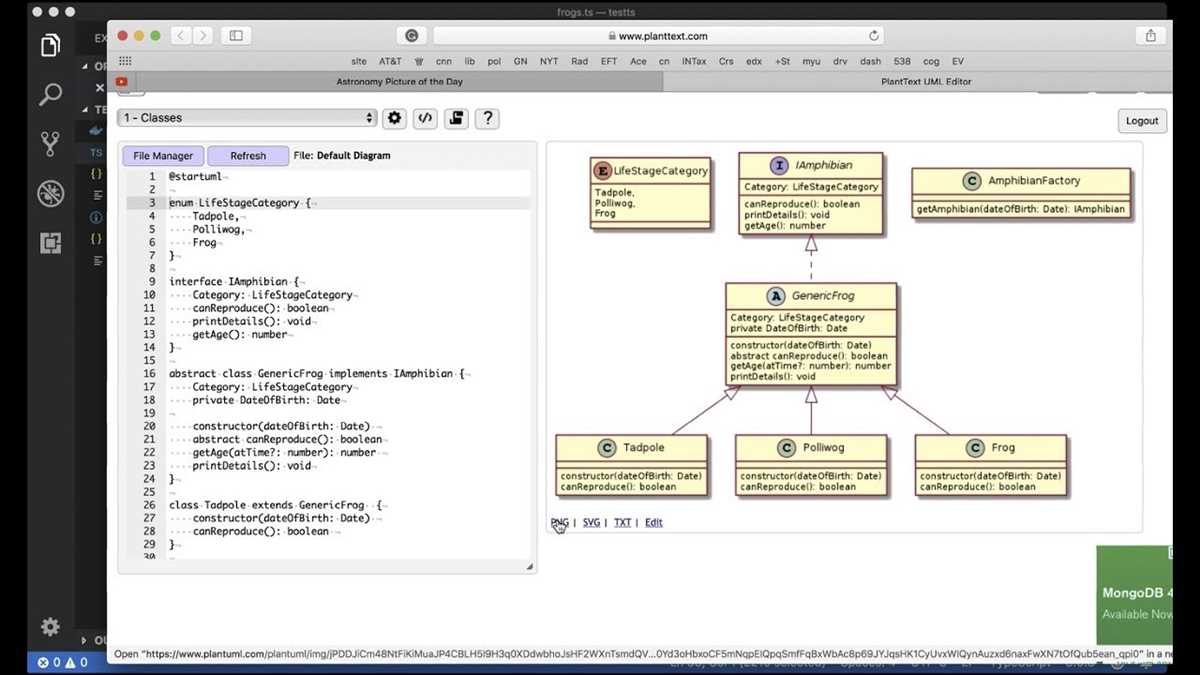Click the Safari share icon
This screenshot has height=675, width=1200.
click(x=1150, y=34)
